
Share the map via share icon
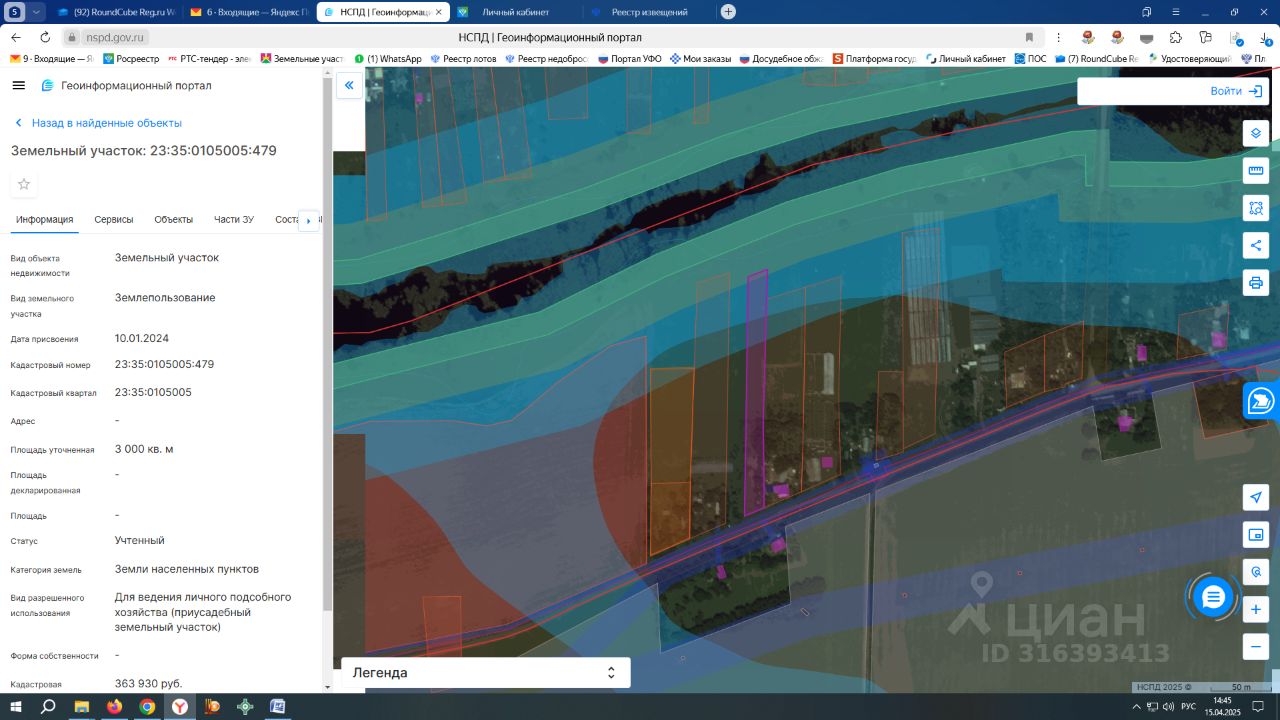[x=1256, y=245]
